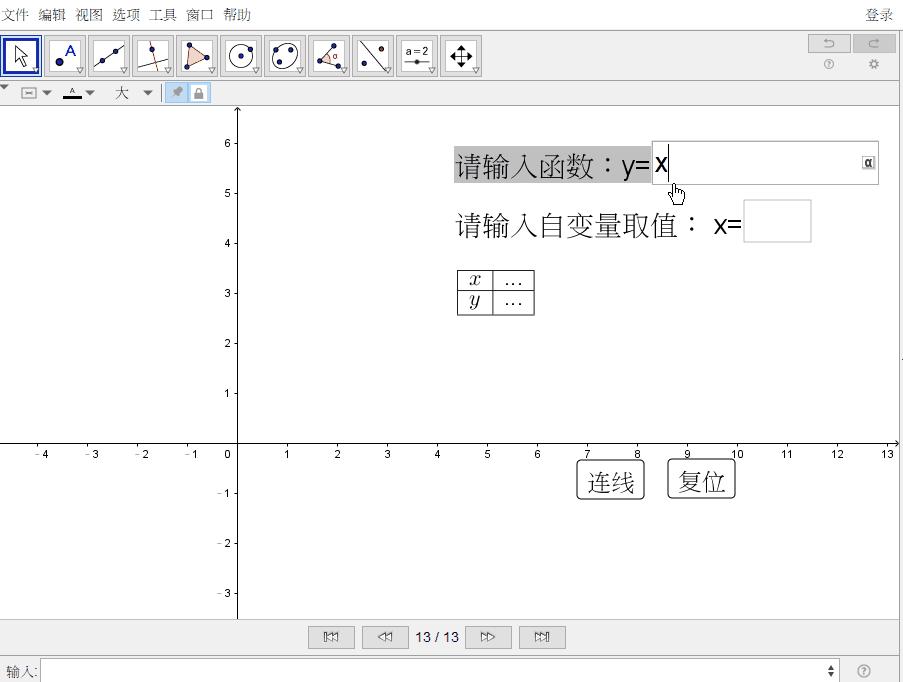Click the 复位 button
The height and width of the screenshot is (682, 903).
click(x=701, y=478)
